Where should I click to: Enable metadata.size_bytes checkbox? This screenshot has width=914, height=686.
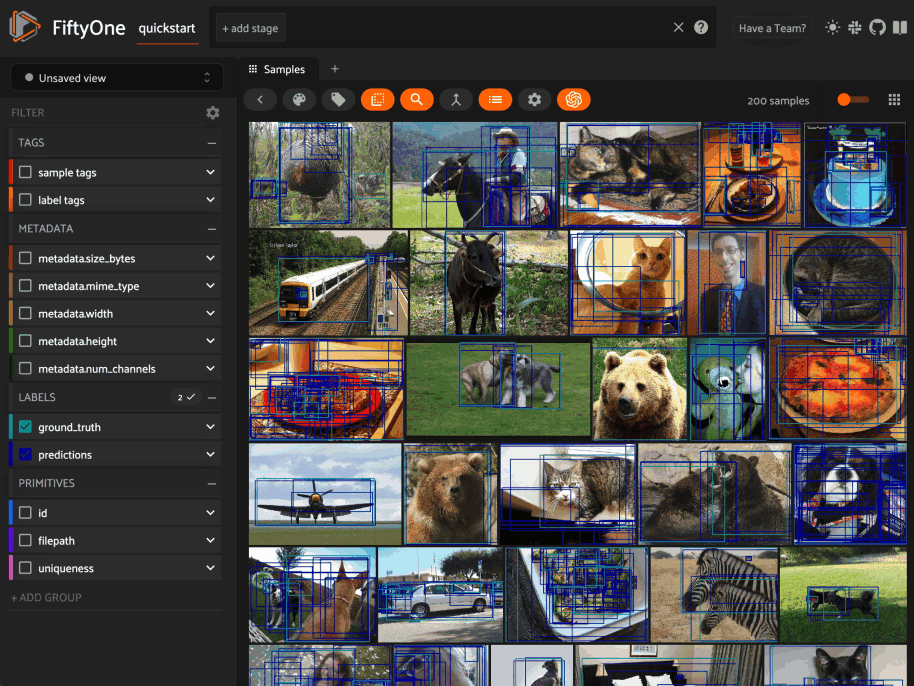click(25, 258)
